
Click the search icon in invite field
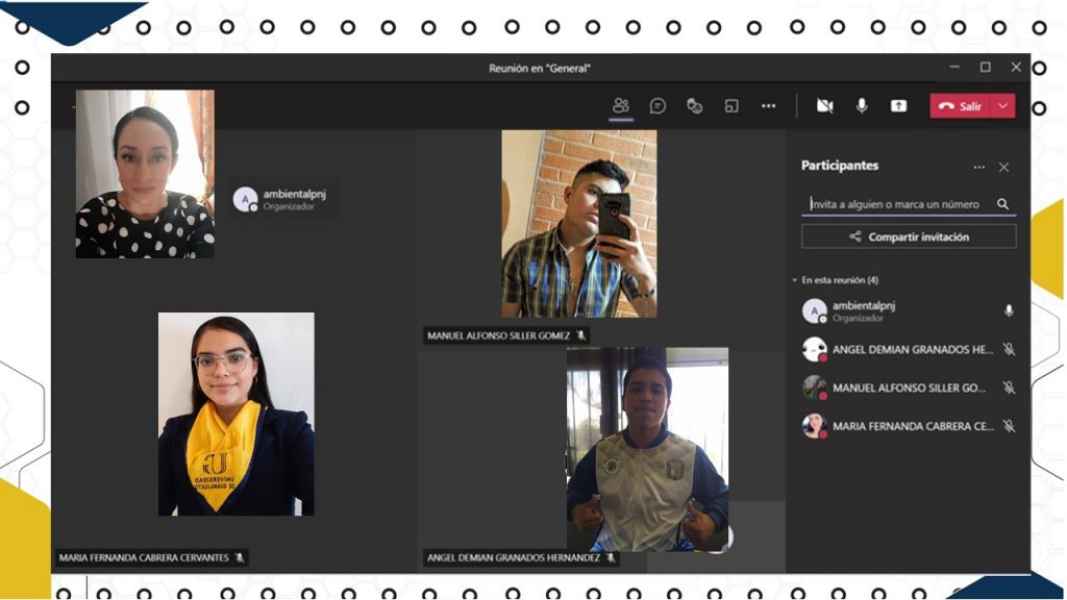pos(1002,204)
